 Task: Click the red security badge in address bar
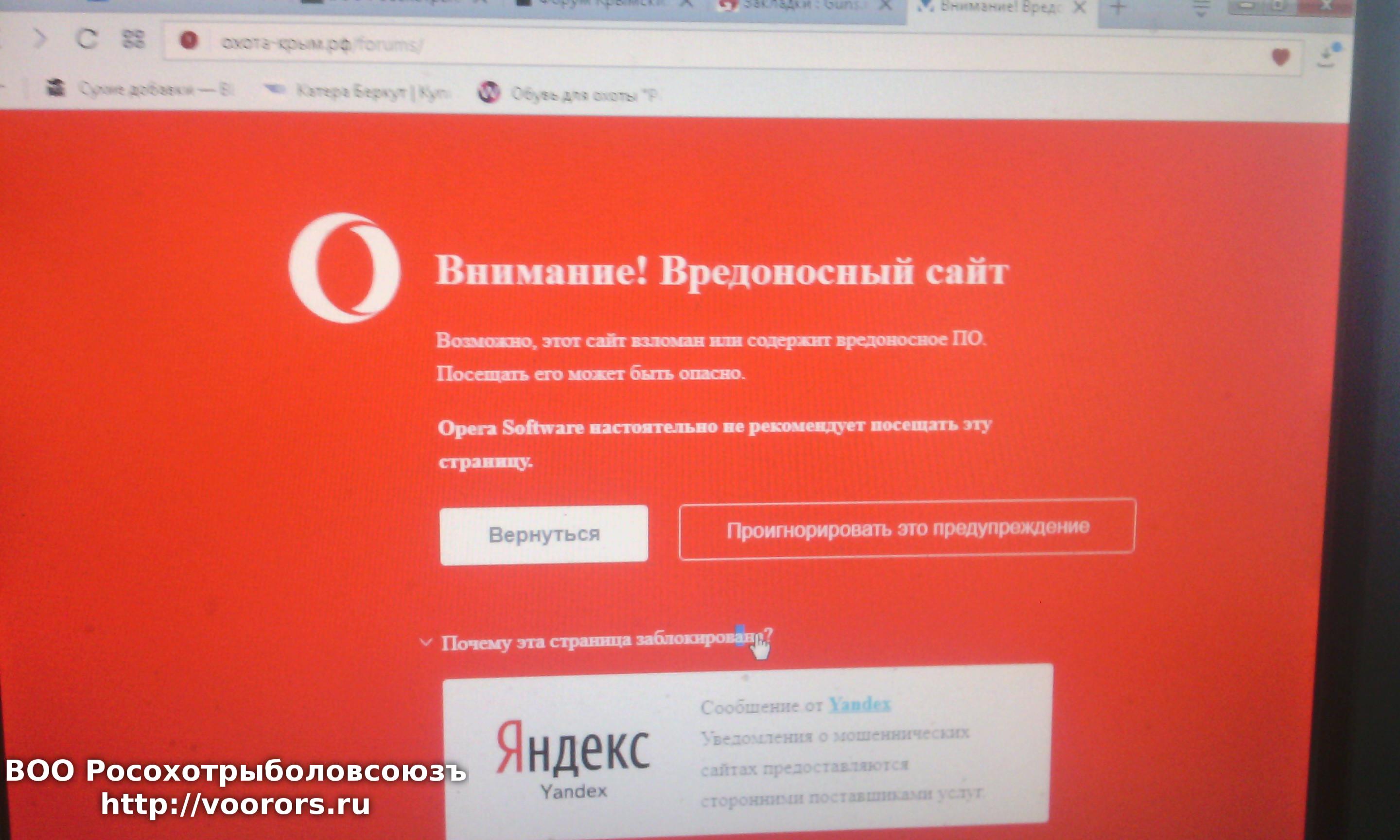[189, 41]
